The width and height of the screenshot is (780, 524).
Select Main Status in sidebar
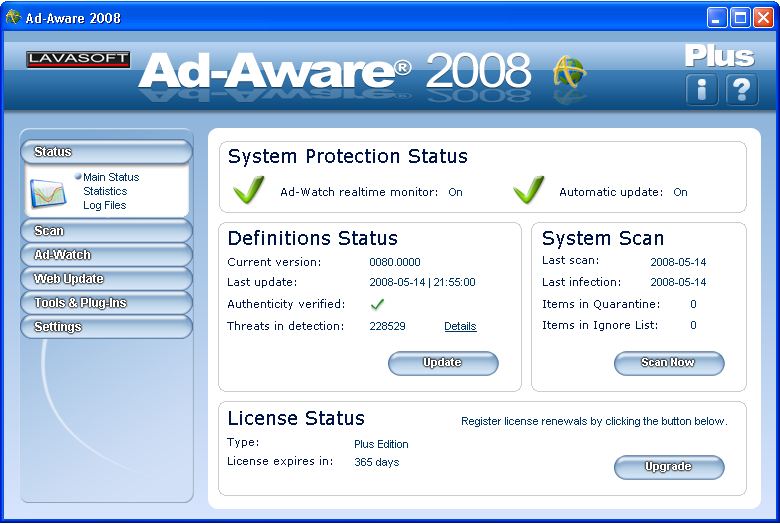(111, 177)
